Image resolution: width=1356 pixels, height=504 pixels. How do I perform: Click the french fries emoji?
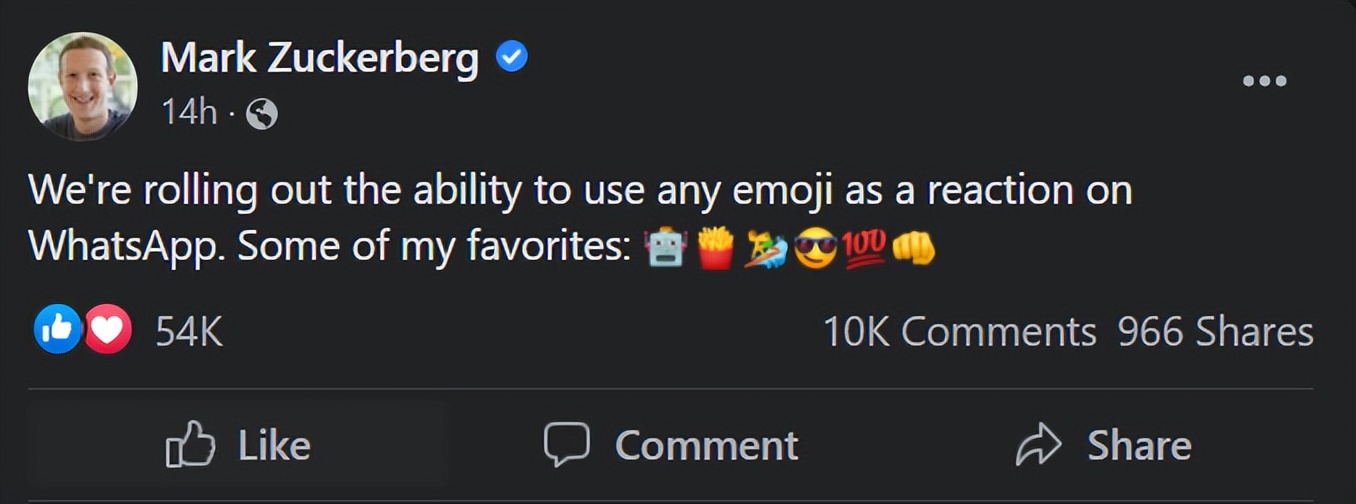point(716,247)
